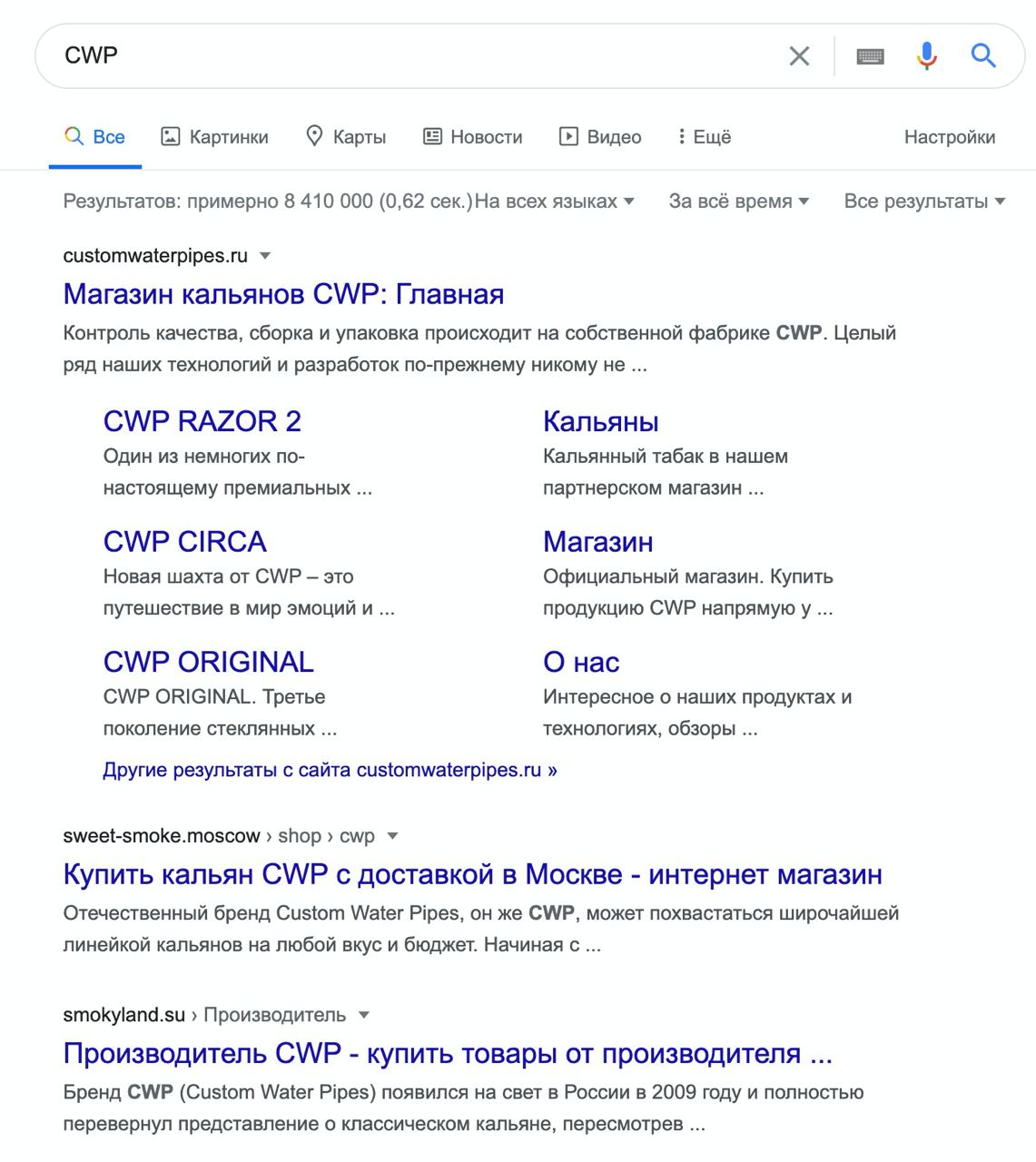Open the Магазин кальянов CWP: Главная result

283,294
